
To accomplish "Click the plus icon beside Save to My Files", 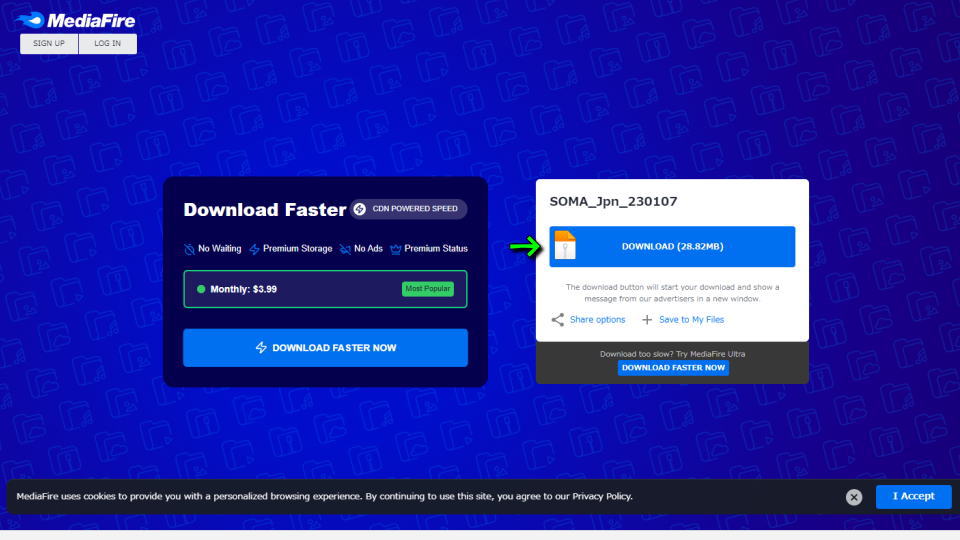I will coord(647,320).
